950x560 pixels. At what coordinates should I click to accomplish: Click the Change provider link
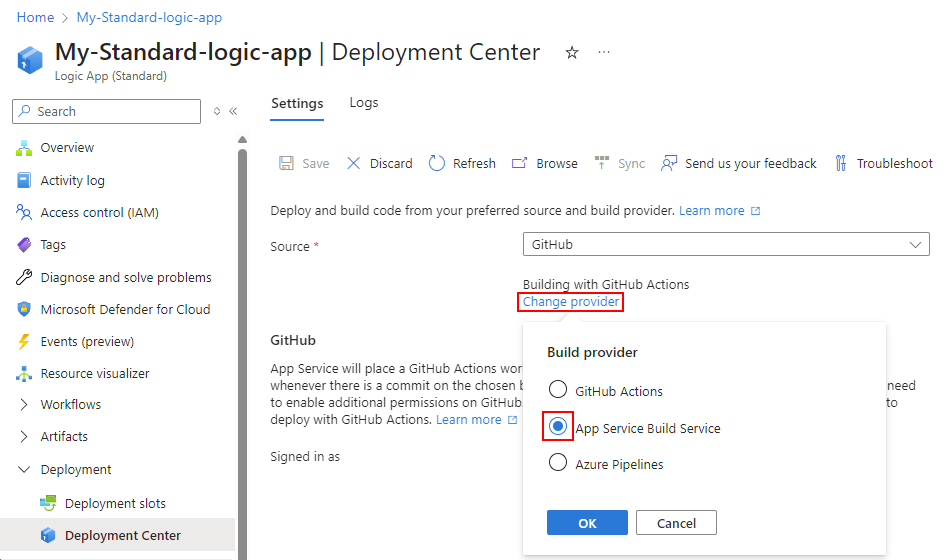point(571,302)
